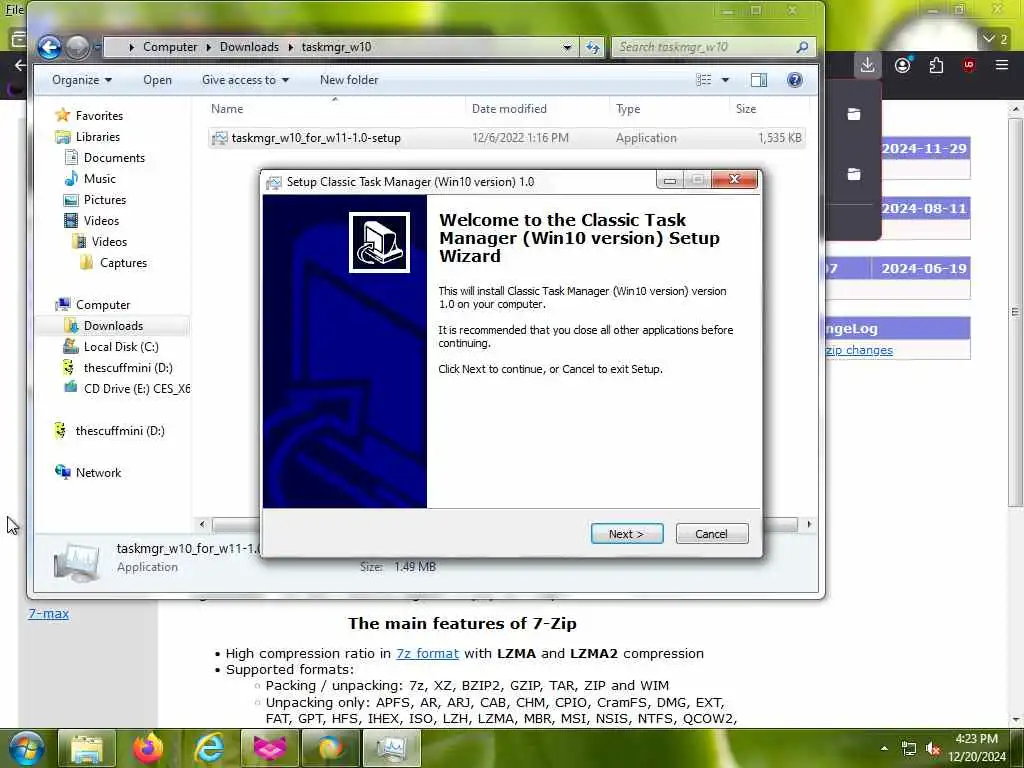This screenshot has width=1024, height=768.
Task: Open Explorer help
Action: point(794,80)
